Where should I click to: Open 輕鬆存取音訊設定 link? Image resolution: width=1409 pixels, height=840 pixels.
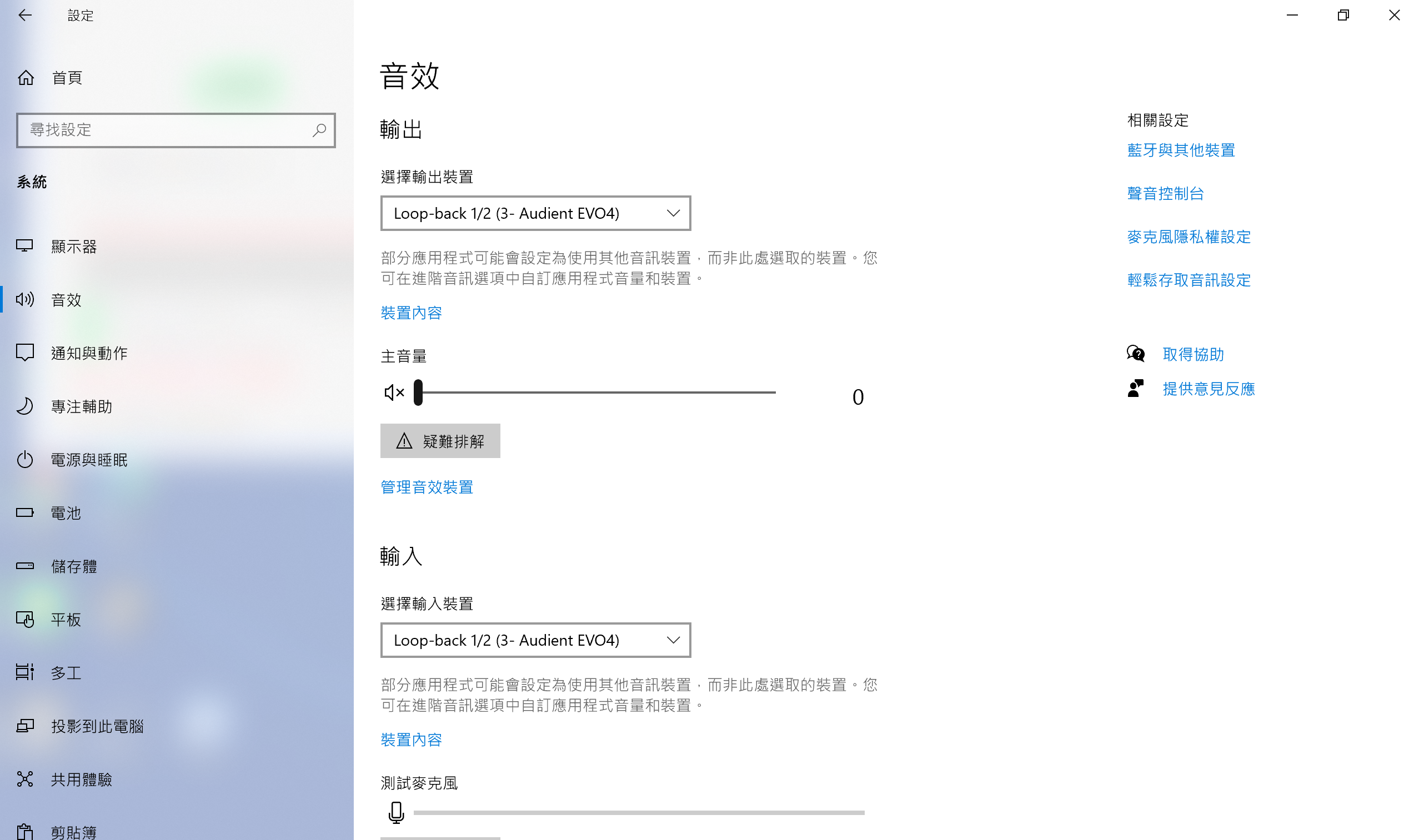(x=1189, y=280)
